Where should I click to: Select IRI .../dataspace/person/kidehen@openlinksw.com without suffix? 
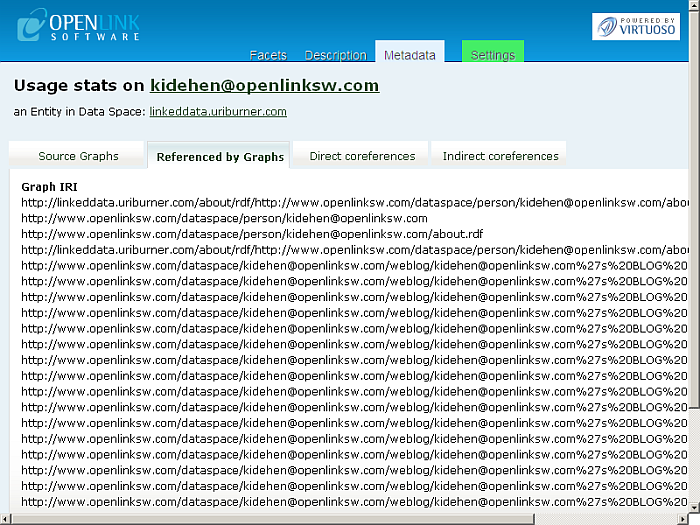[224, 218]
